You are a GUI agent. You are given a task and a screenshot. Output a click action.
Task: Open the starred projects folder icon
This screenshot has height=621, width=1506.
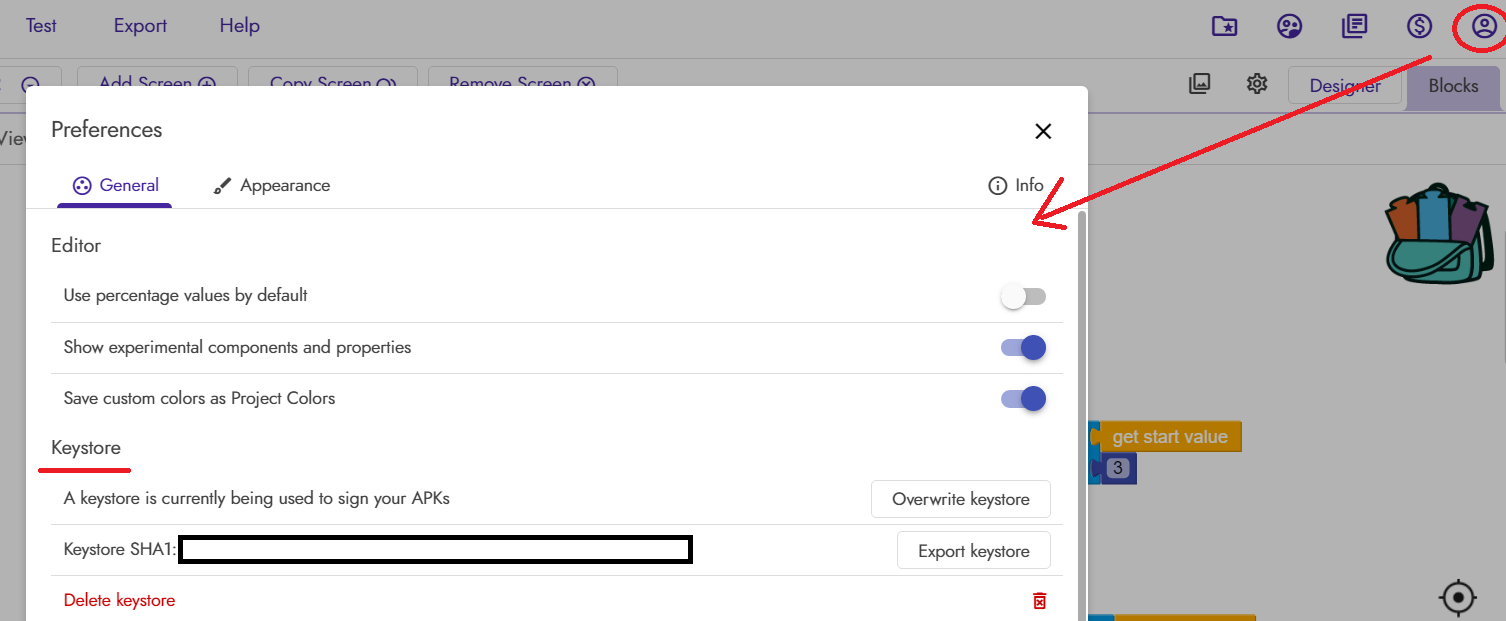coord(1224,26)
